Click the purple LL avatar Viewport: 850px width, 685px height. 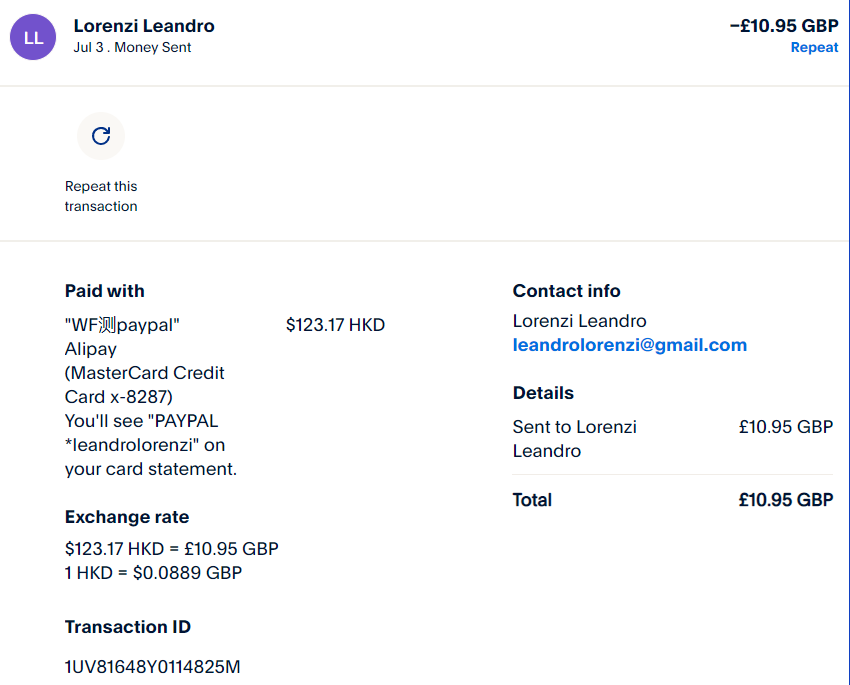(x=33, y=37)
